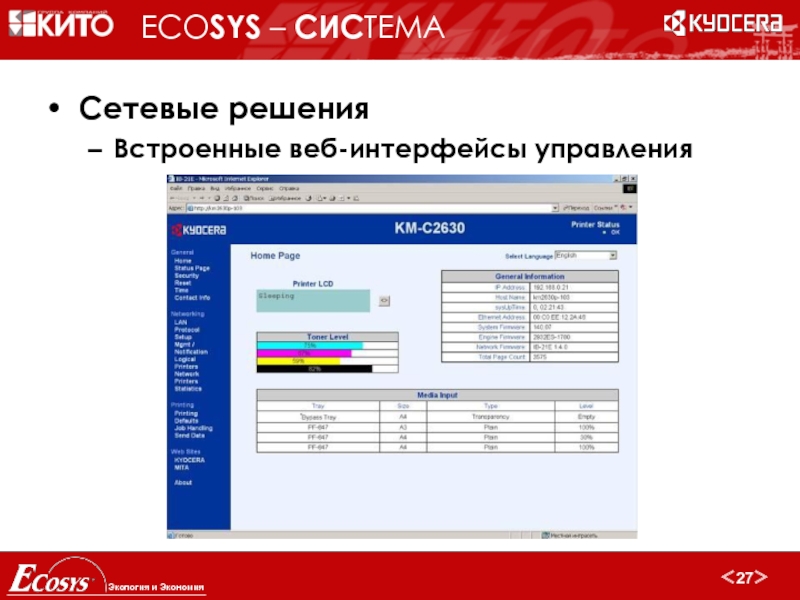Open the Справка menu
The image size is (800, 600).
289,188
